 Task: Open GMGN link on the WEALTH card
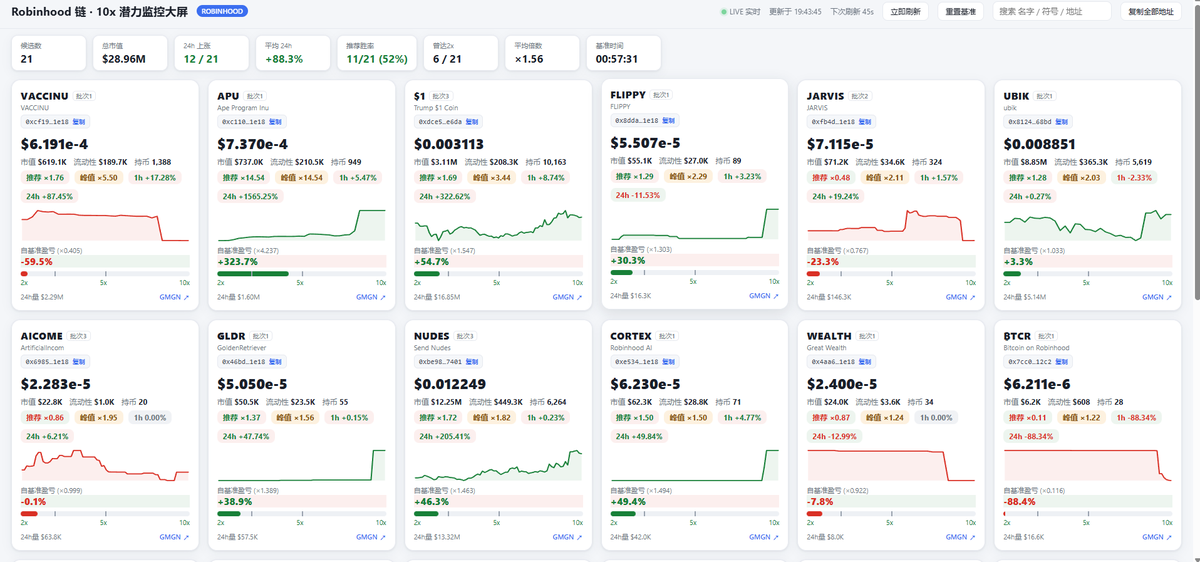960,537
